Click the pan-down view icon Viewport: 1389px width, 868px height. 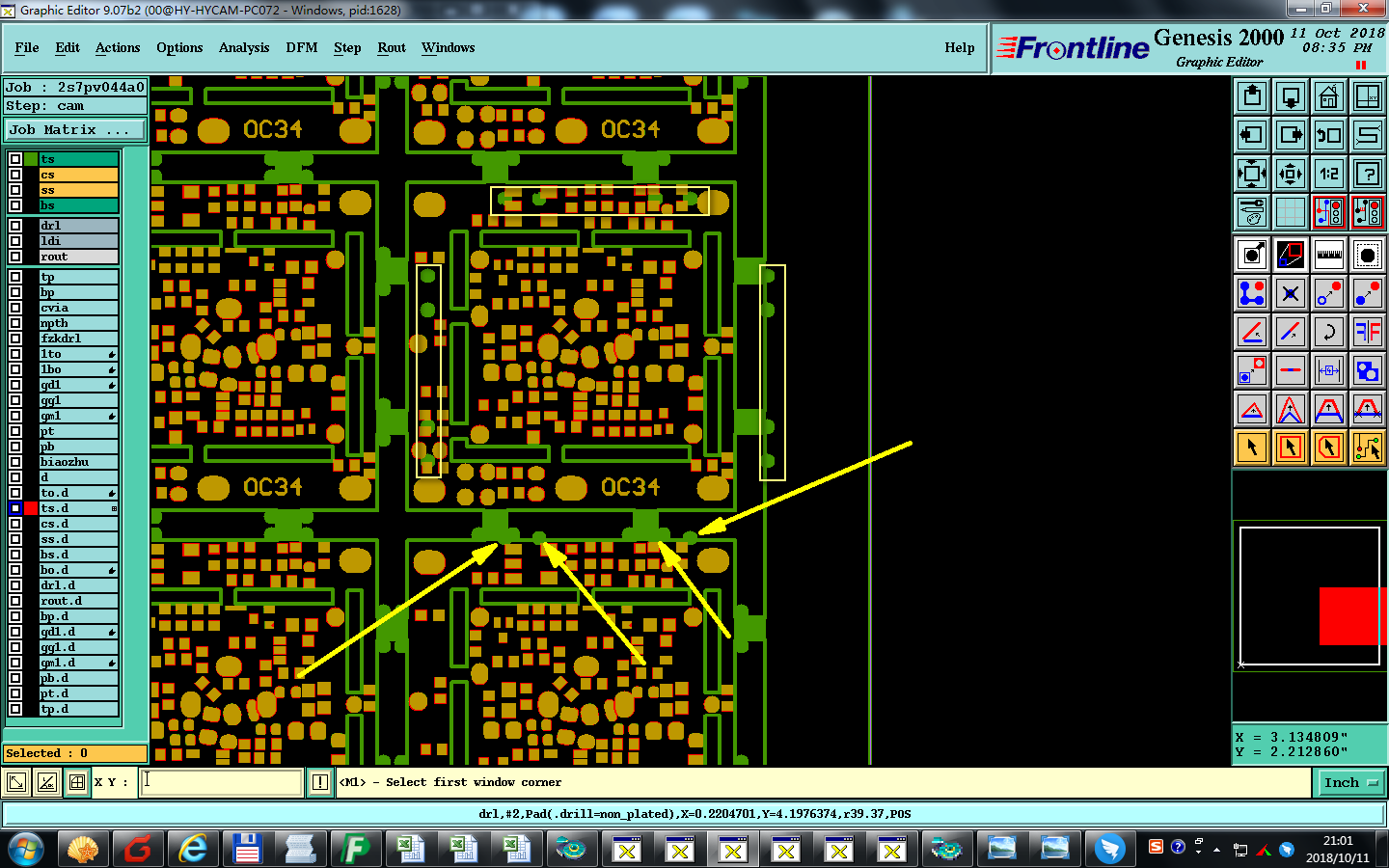point(1291,96)
